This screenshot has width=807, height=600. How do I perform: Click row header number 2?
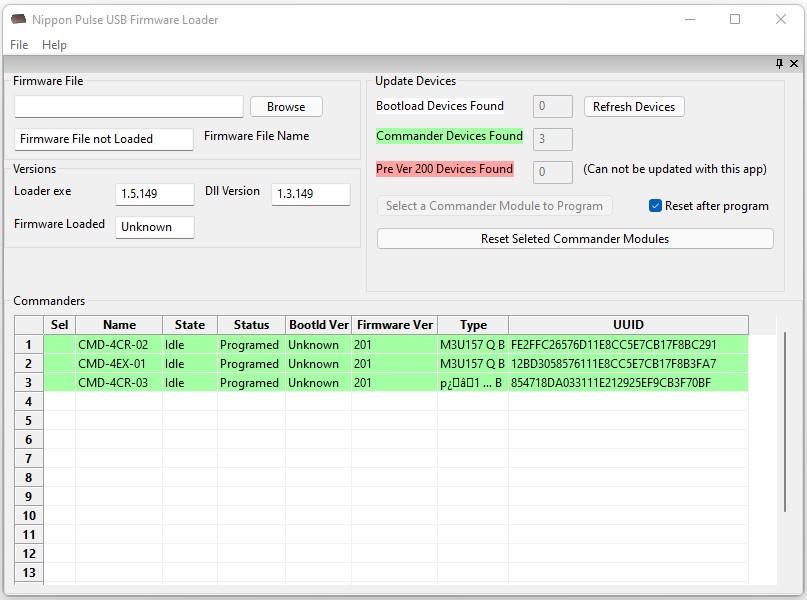click(x=29, y=363)
